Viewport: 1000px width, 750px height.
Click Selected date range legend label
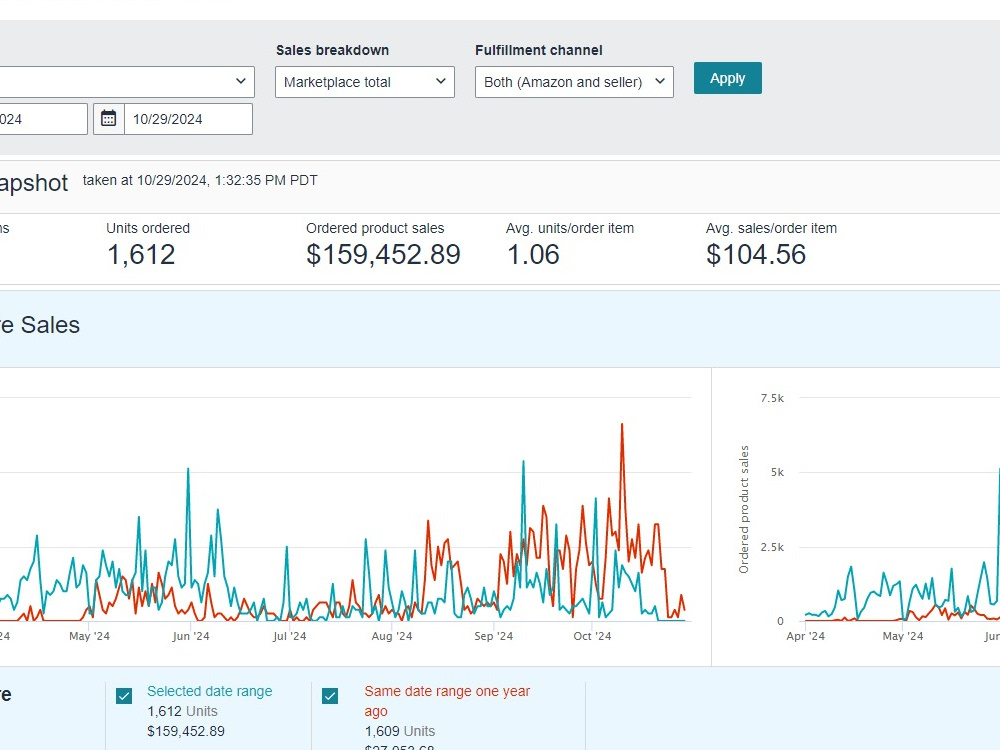coord(209,691)
